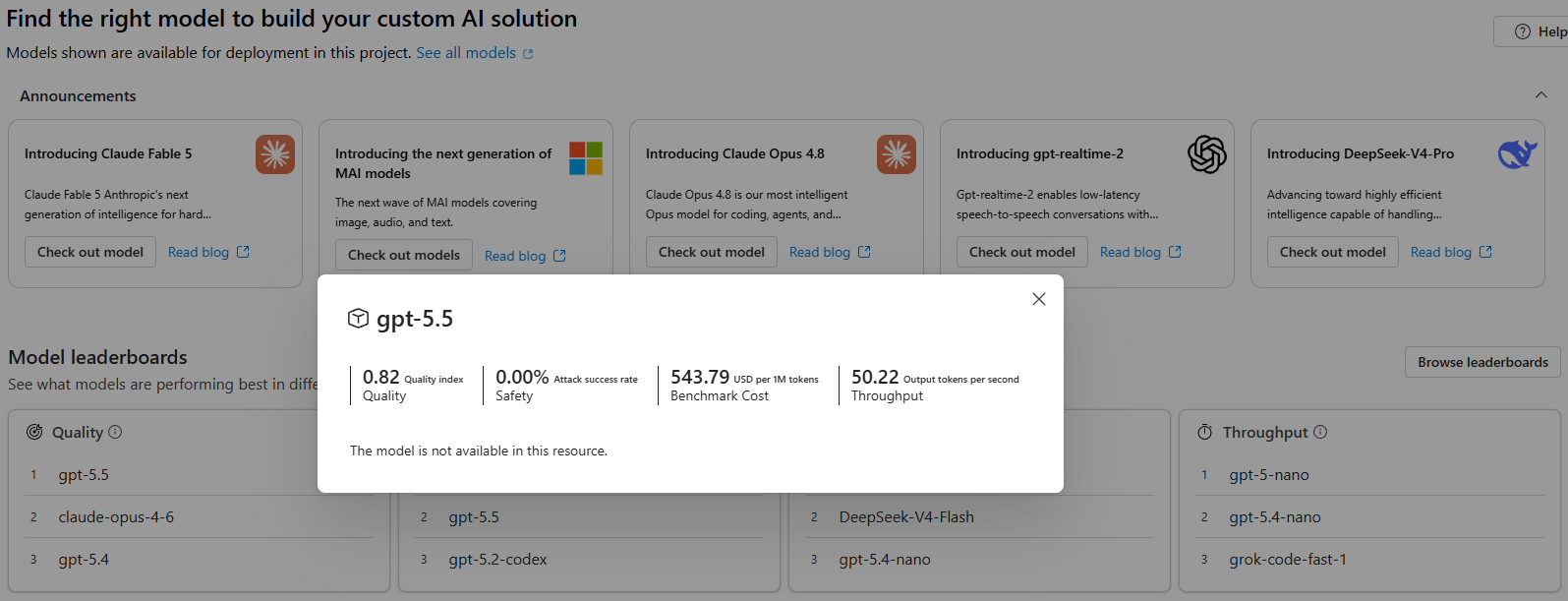Read blog link for Claude Opus 4.8
1568x601 pixels.
tap(820, 252)
